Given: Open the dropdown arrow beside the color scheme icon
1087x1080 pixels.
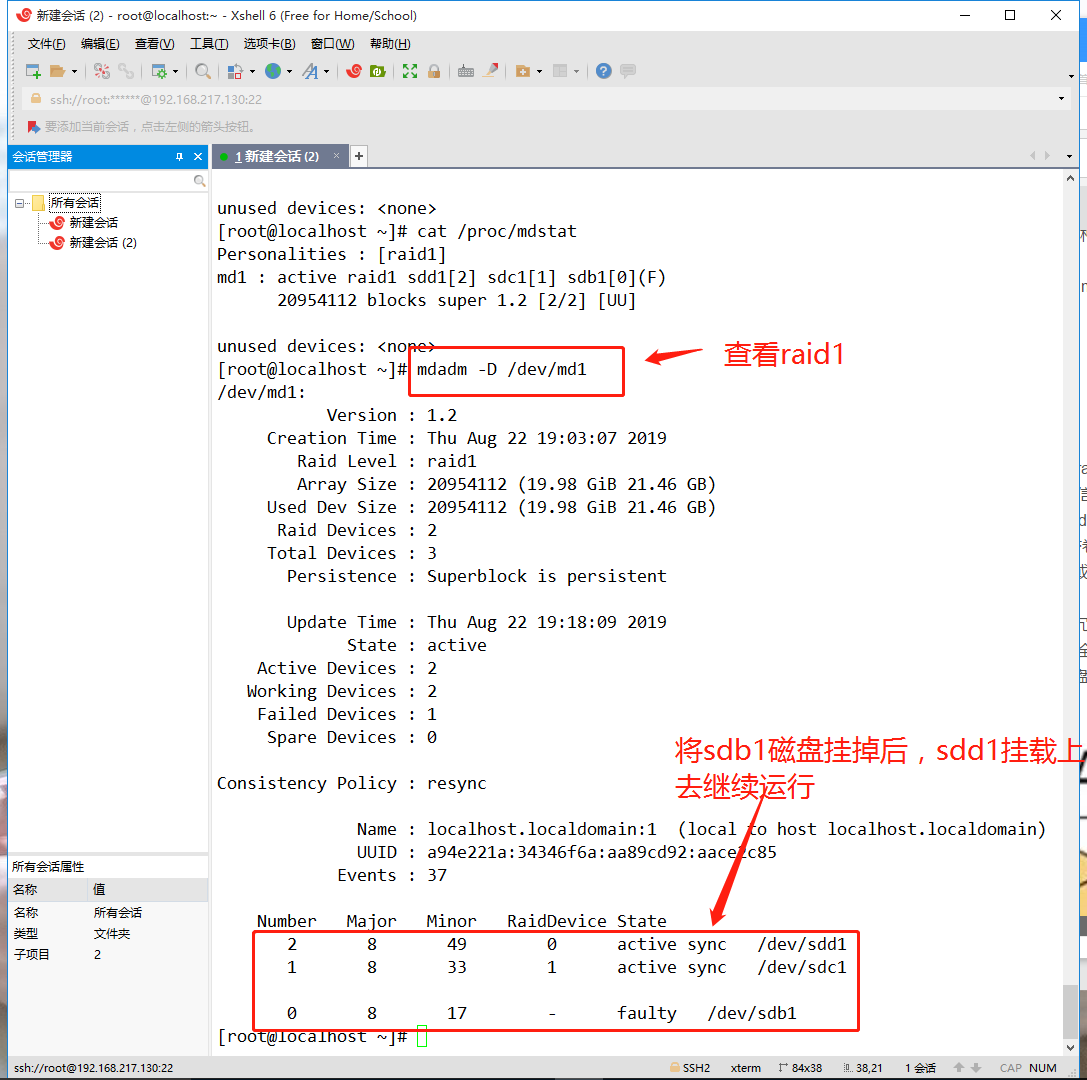Looking at the screenshot, I should click(x=252, y=71).
